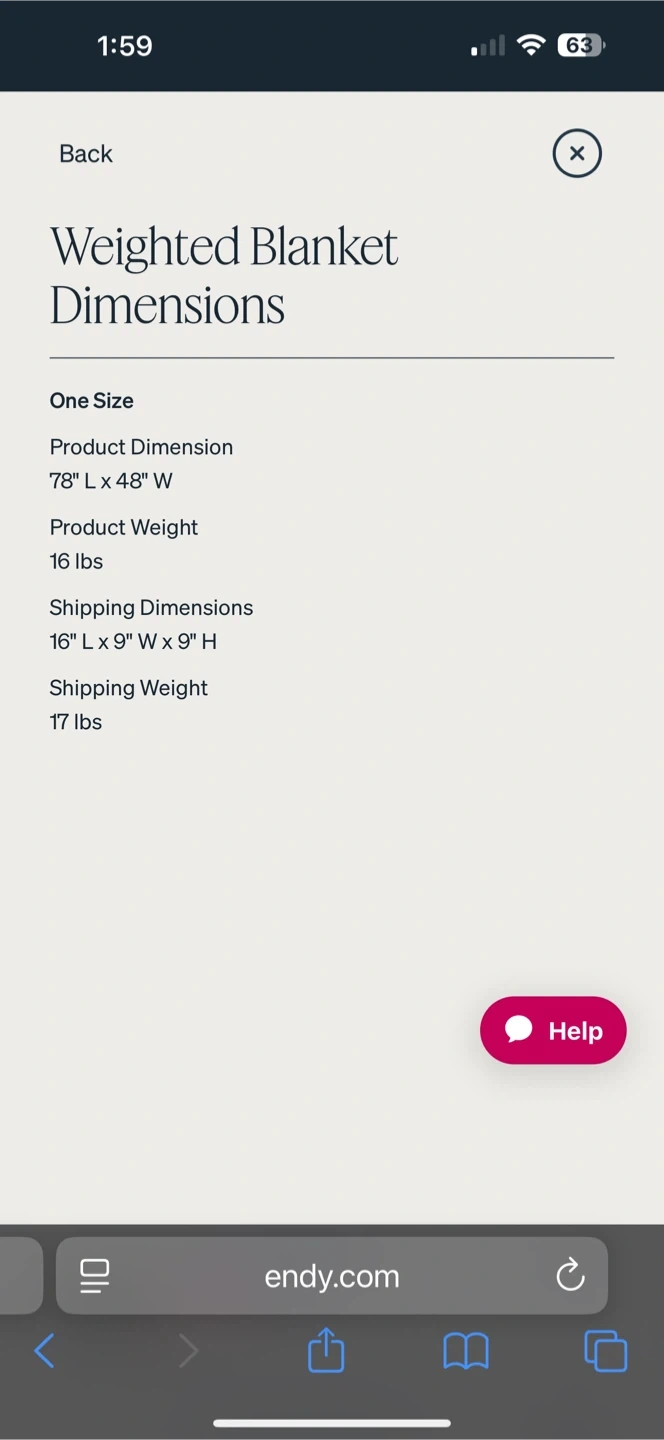The image size is (664, 1440).
Task: Tap the home indicator bar
Action: [x=332, y=1423]
